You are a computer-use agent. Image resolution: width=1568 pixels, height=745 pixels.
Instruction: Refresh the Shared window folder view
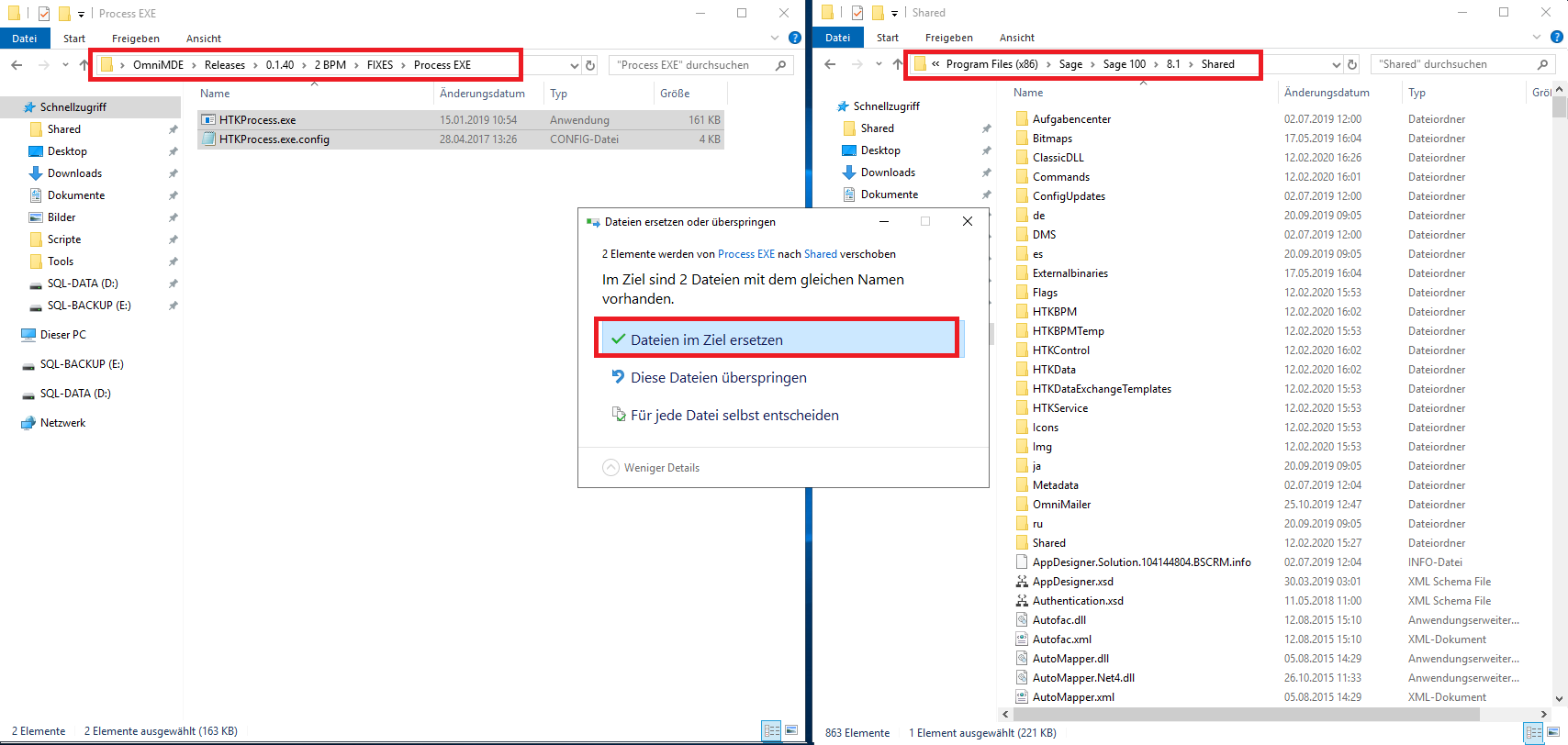[x=1351, y=64]
